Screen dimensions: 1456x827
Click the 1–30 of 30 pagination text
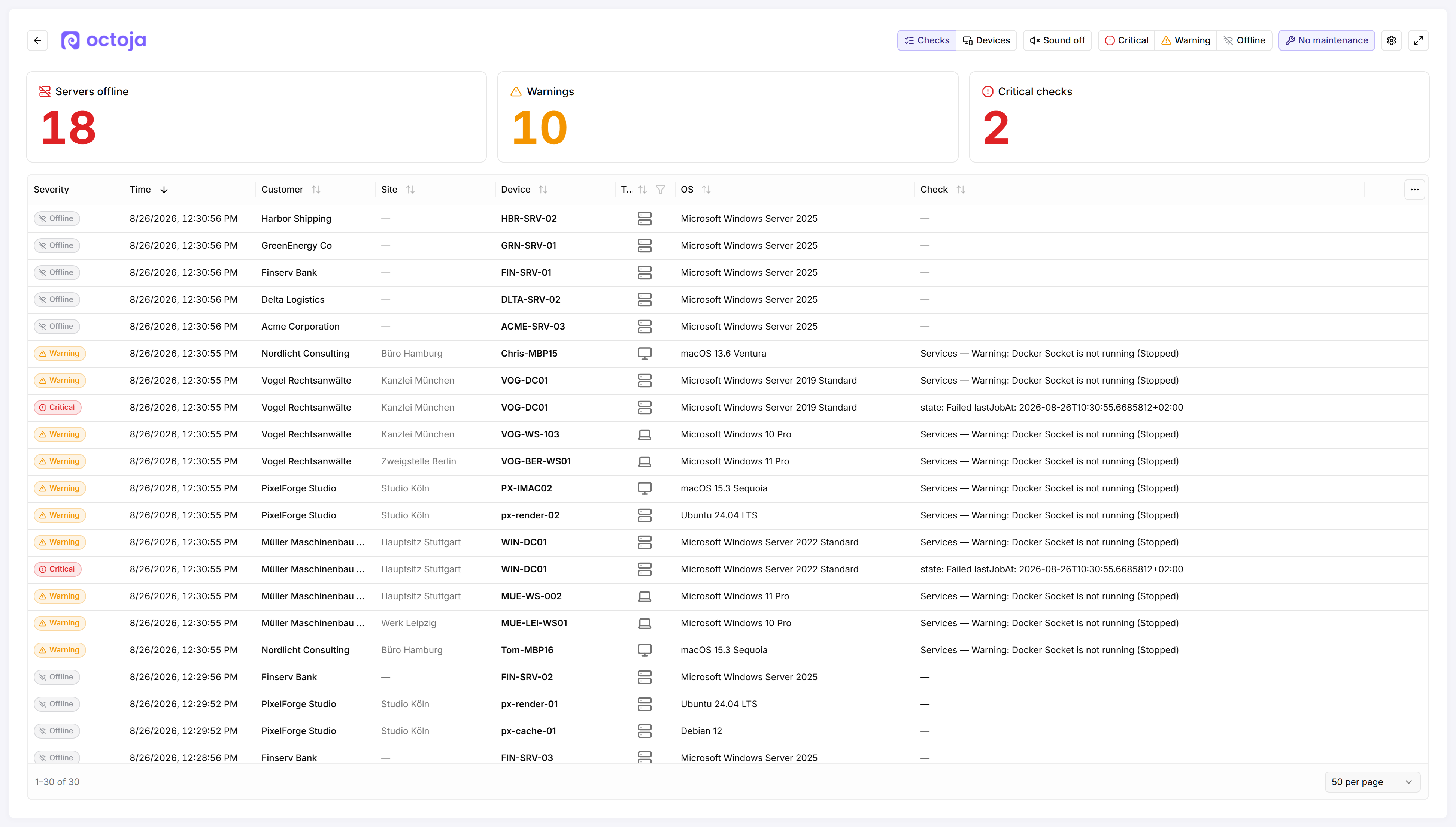[57, 782]
